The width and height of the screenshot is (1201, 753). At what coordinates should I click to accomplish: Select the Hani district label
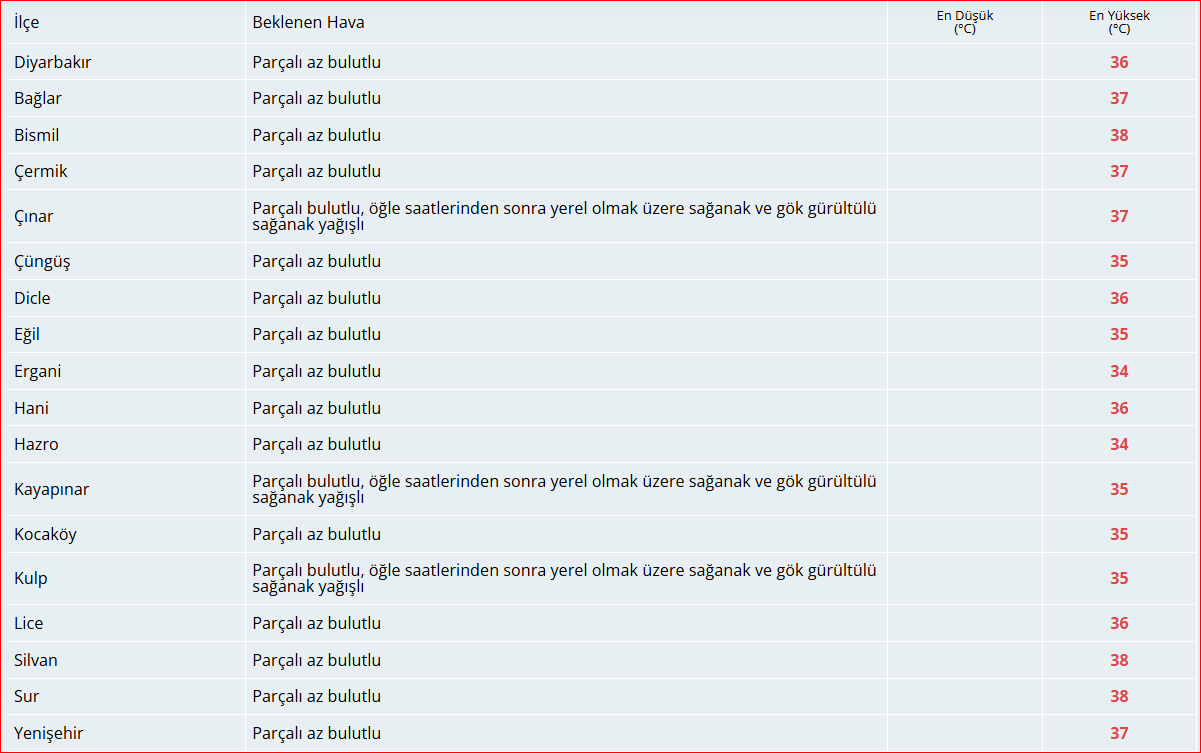click(30, 408)
